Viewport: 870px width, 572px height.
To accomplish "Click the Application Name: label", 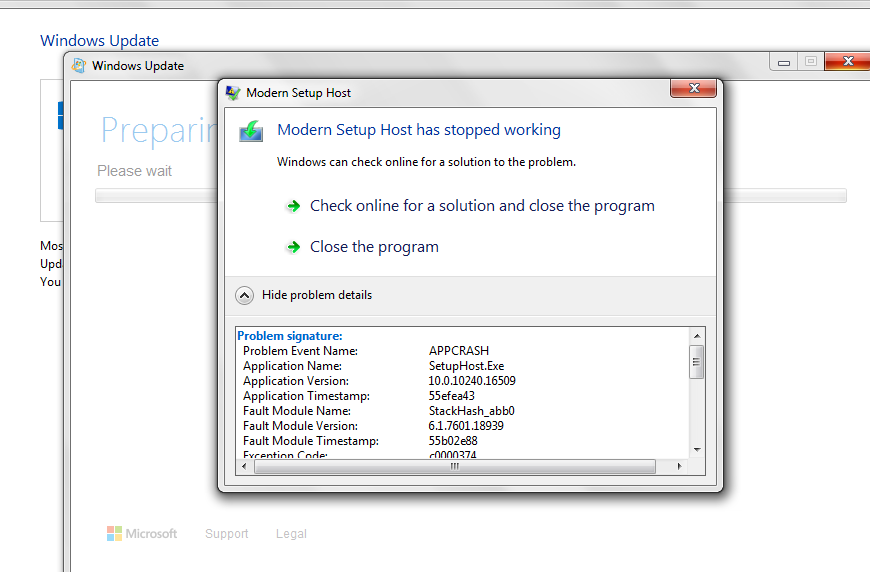I will (292, 366).
